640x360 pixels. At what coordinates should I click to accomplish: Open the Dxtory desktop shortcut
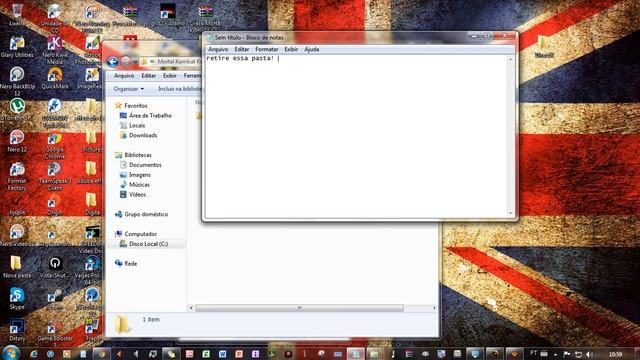pos(17,330)
